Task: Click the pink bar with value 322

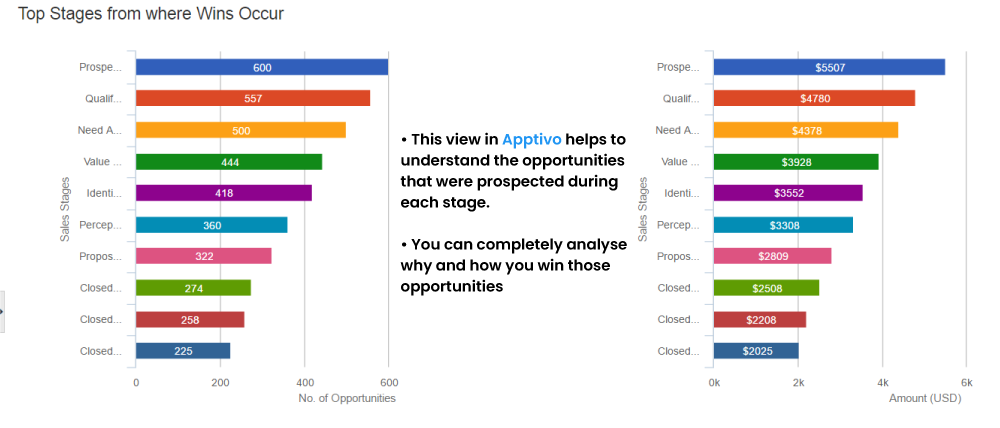Action: point(204,256)
